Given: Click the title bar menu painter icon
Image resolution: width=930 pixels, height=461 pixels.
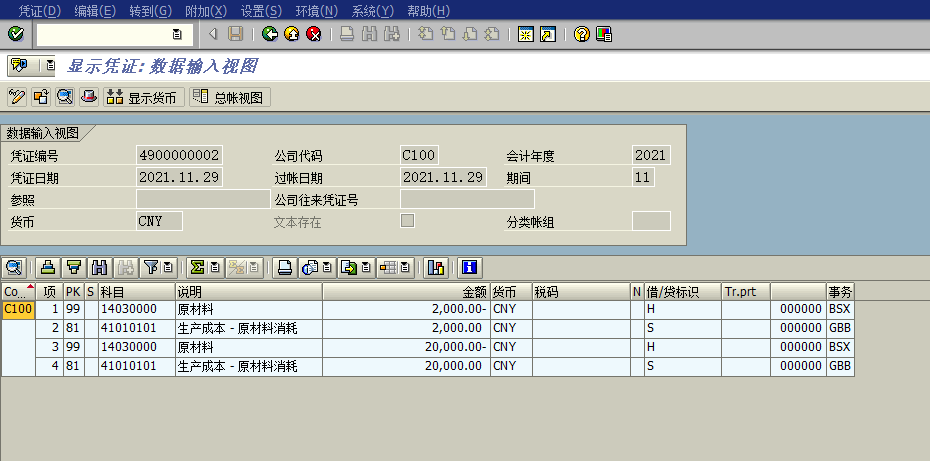Looking at the screenshot, I should point(20,65).
